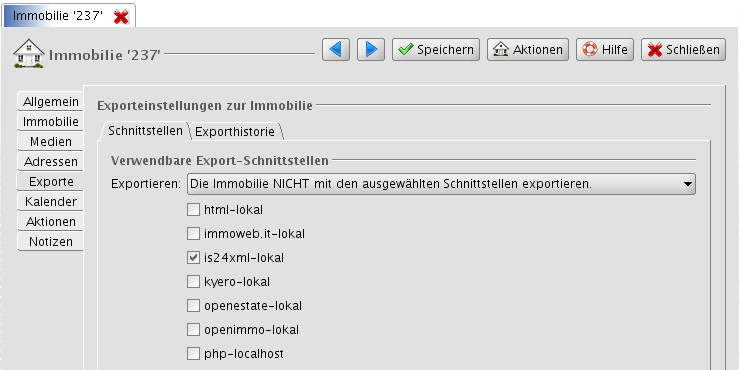Enable the openimmo-lokal export interface

(193, 329)
